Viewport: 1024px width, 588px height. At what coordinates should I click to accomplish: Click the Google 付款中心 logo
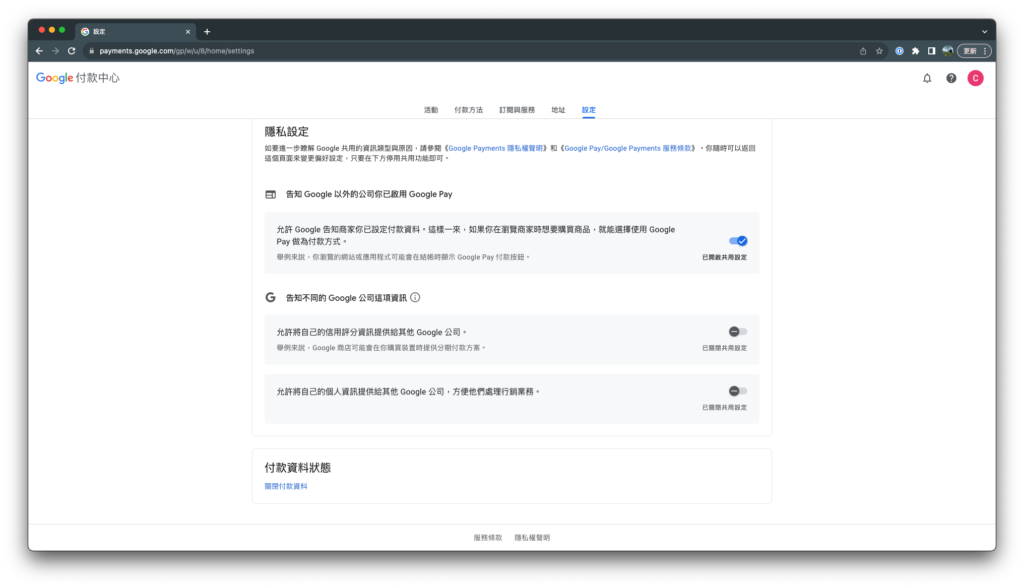coord(78,78)
